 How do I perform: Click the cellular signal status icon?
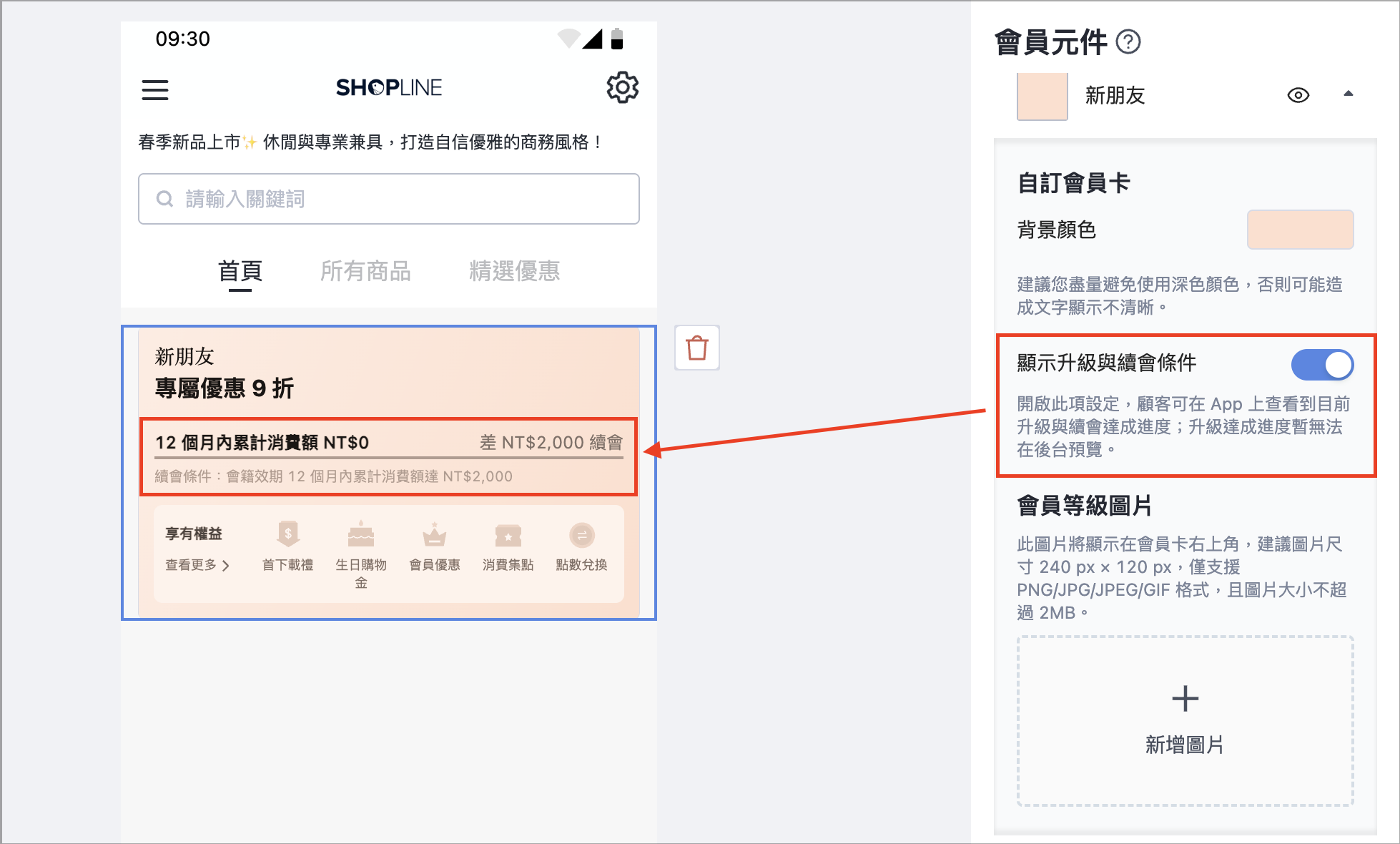coord(592,39)
